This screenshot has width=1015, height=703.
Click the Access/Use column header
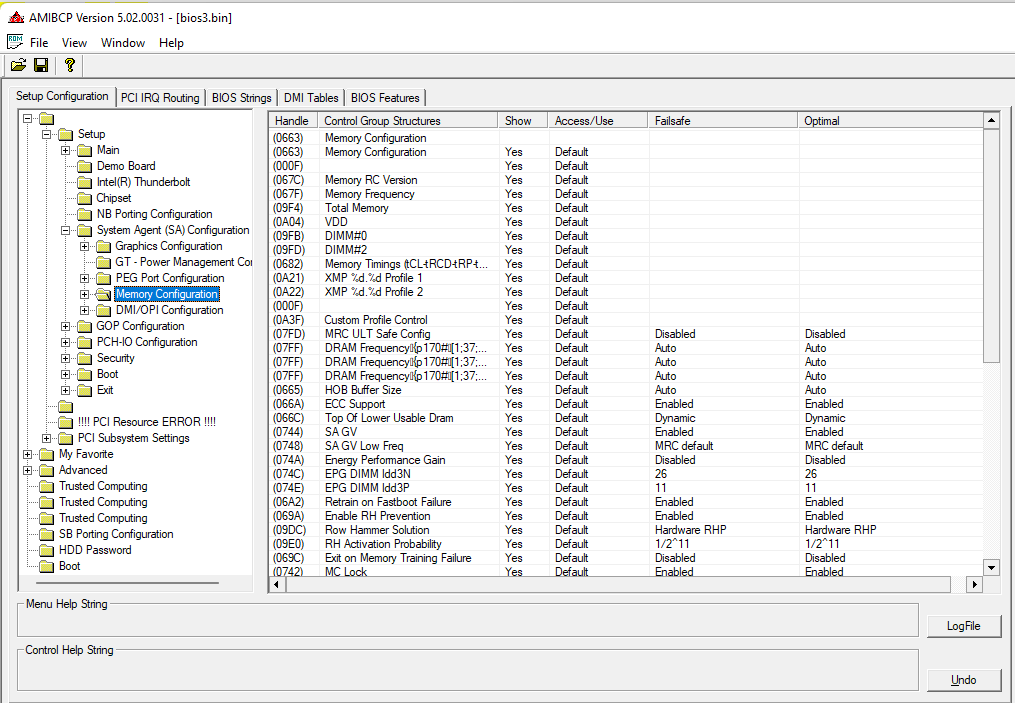coord(598,121)
